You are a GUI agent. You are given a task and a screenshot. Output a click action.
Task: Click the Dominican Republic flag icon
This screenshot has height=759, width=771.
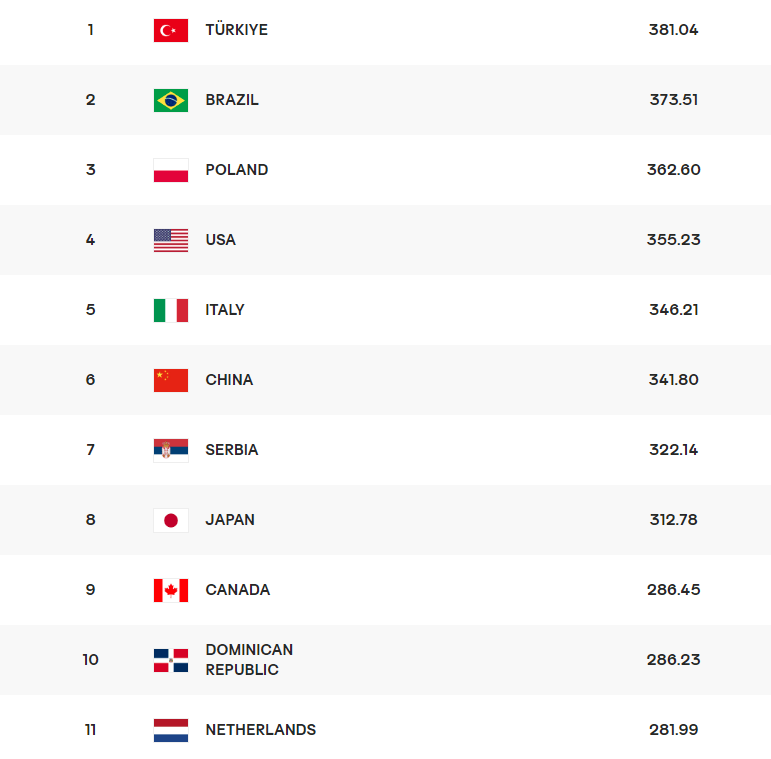(x=171, y=660)
